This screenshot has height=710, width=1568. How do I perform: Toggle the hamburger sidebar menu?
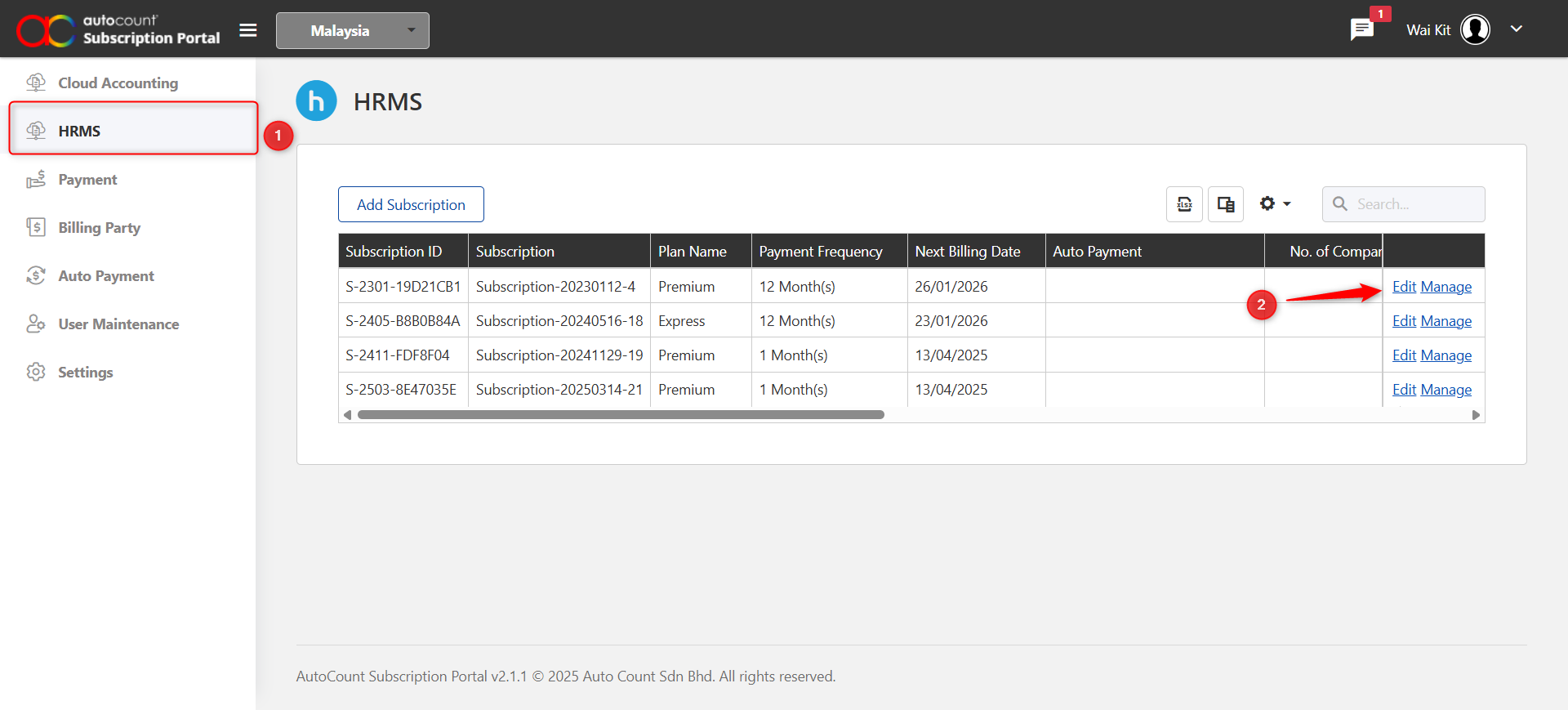248,30
